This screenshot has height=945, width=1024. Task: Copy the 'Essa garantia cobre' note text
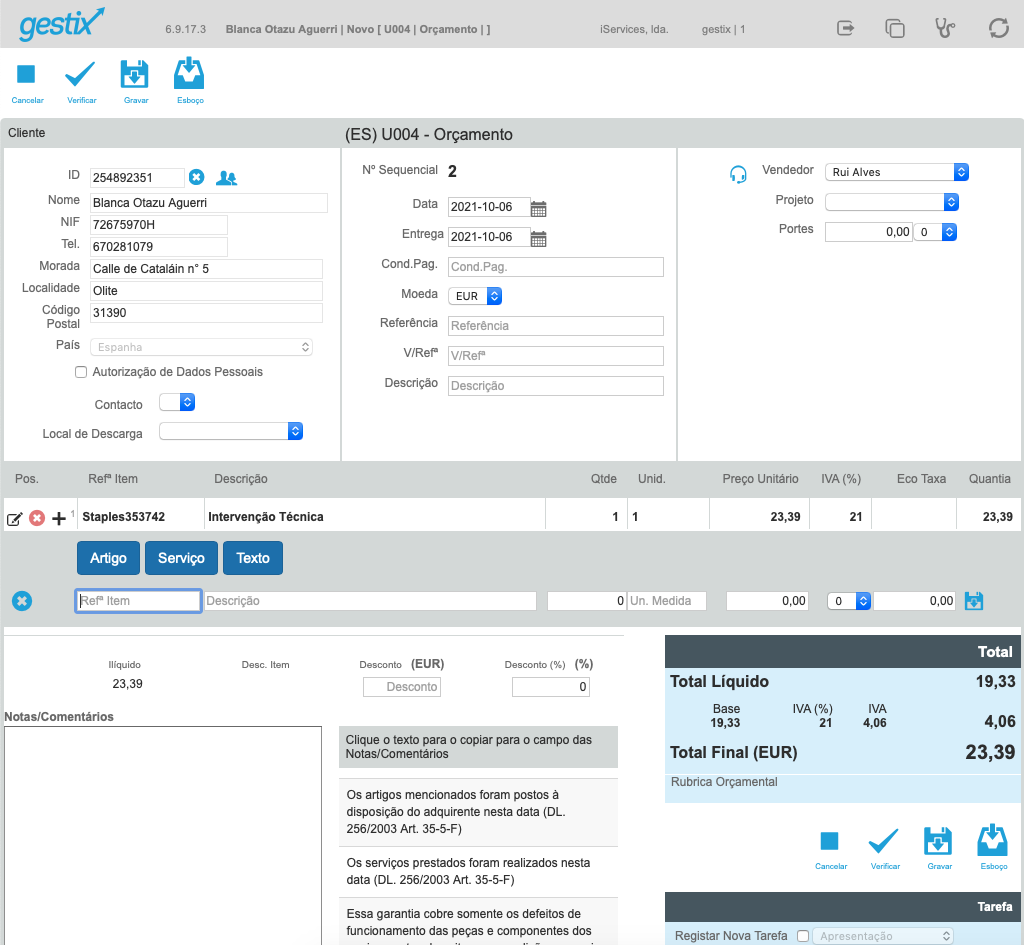click(x=478, y=921)
